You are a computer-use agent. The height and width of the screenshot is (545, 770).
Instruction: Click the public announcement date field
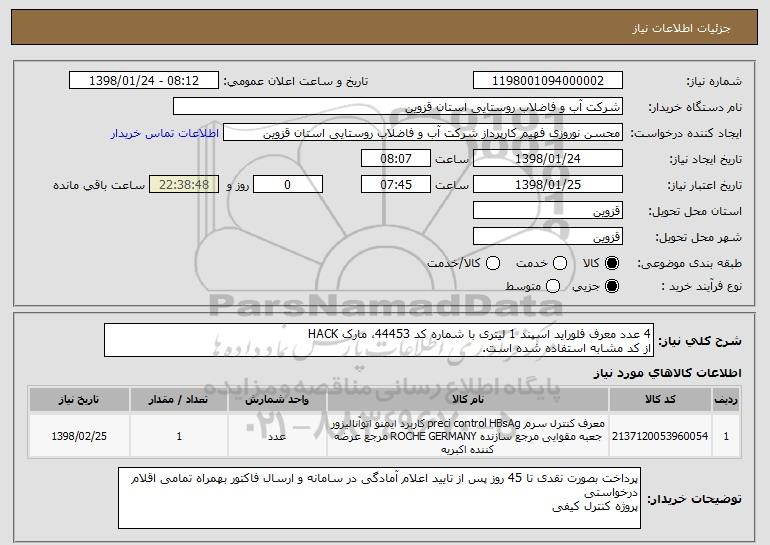point(144,81)
